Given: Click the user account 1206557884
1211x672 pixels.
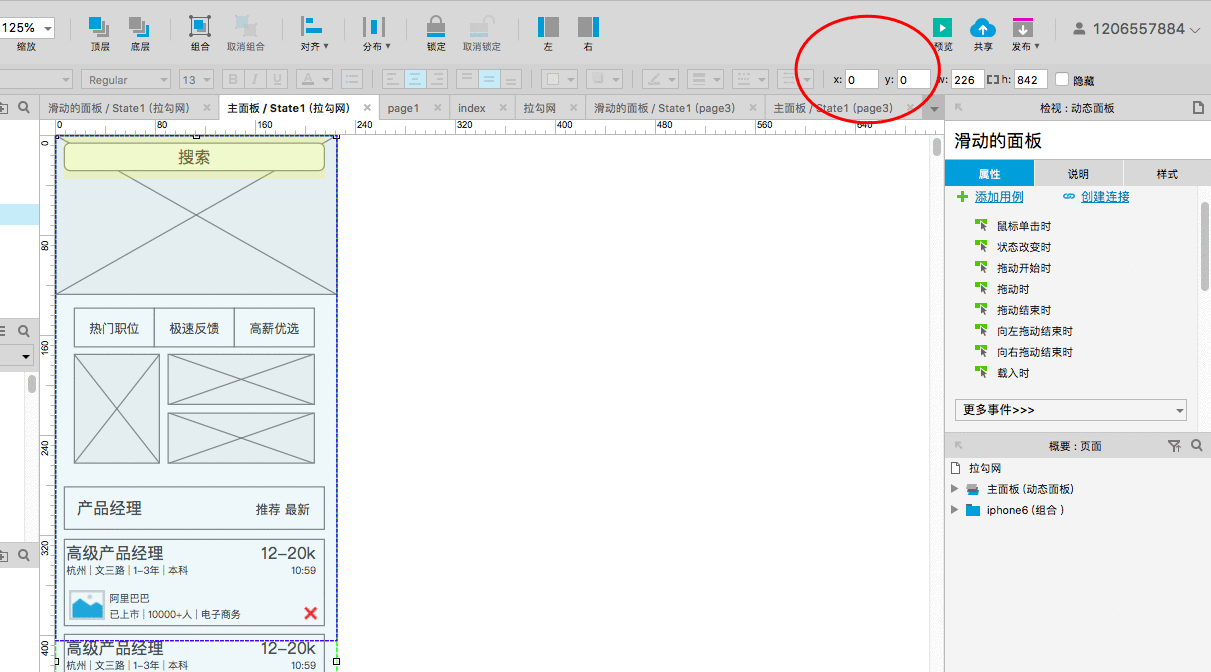Looking at the screenshot, I should click(x=1136, y=29).
